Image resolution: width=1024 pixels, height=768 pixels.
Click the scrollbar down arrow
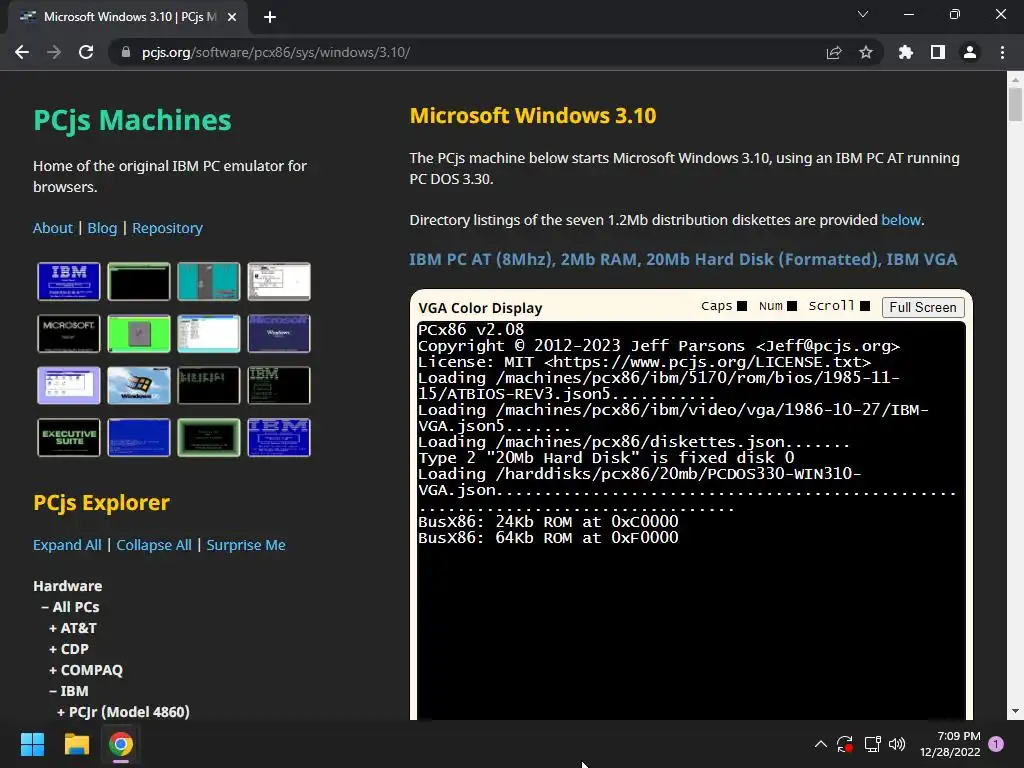[x=1015, y=711]
